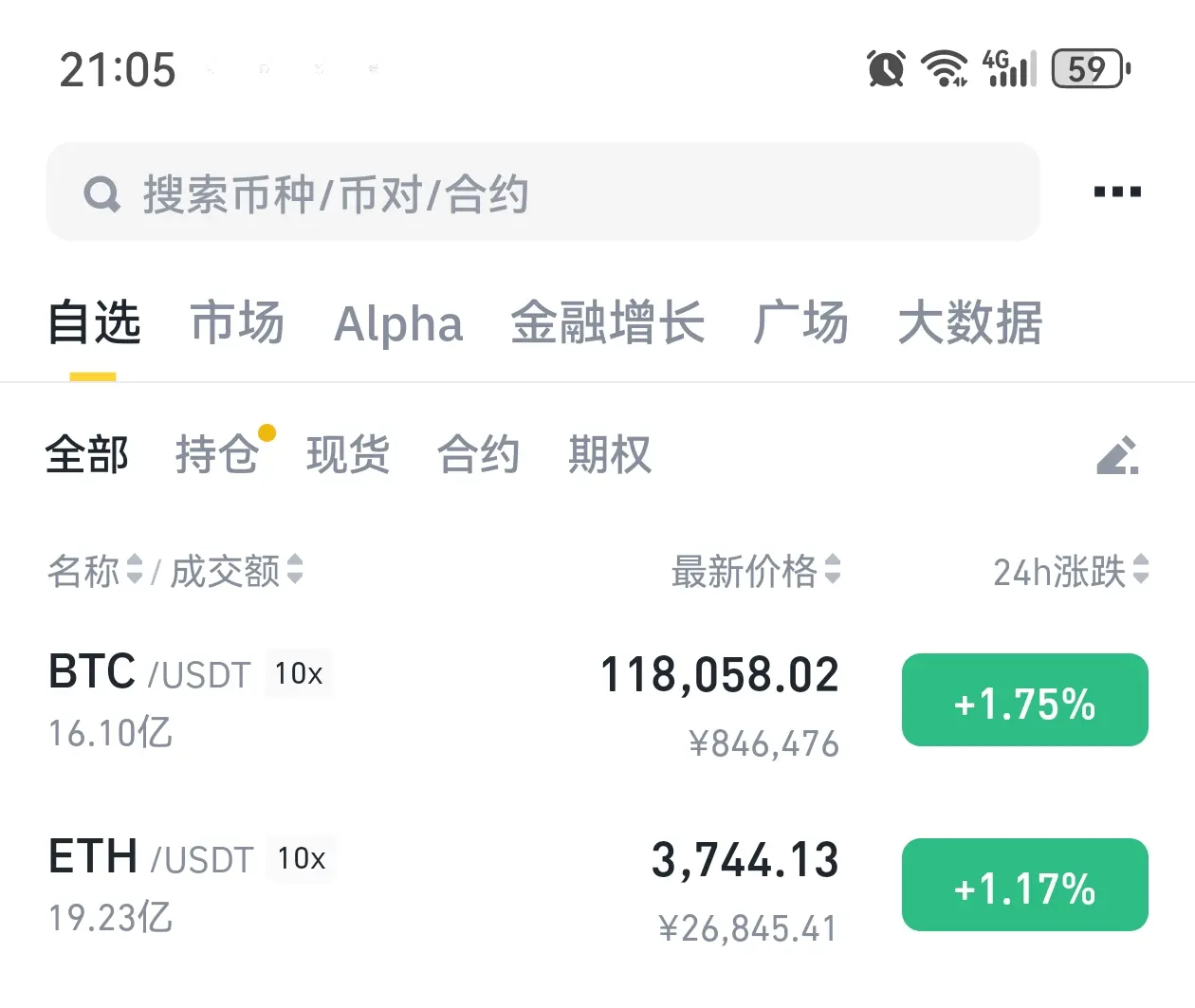Open the Alpha tab
1195x1008 pixels.
coord(398,323)
